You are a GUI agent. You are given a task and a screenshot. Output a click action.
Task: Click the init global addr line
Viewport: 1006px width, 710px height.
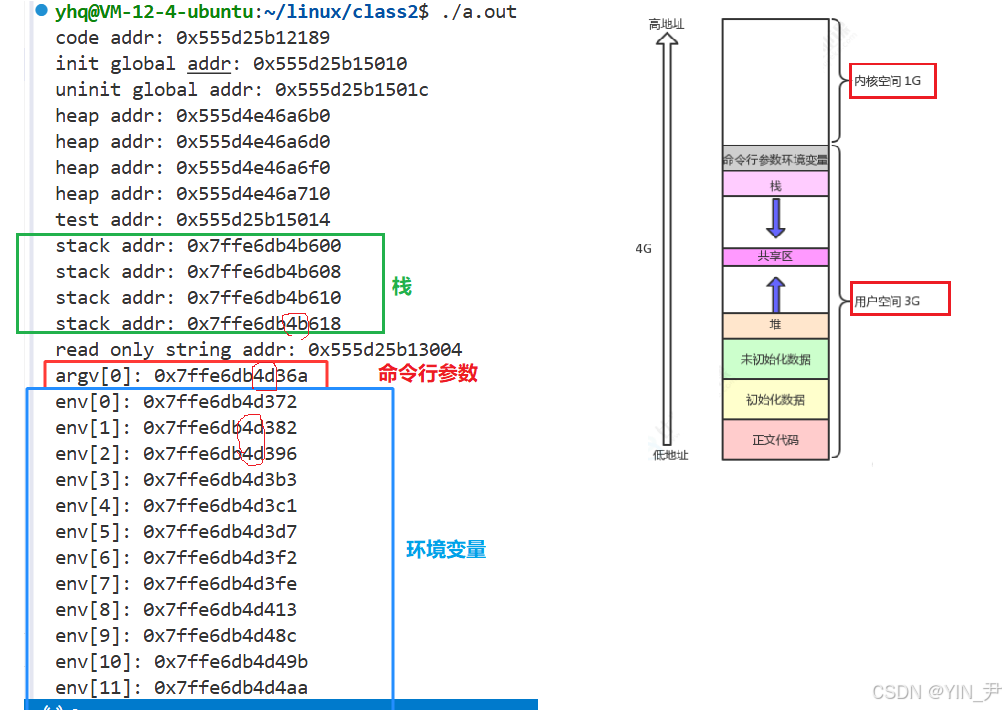(231, 63)
